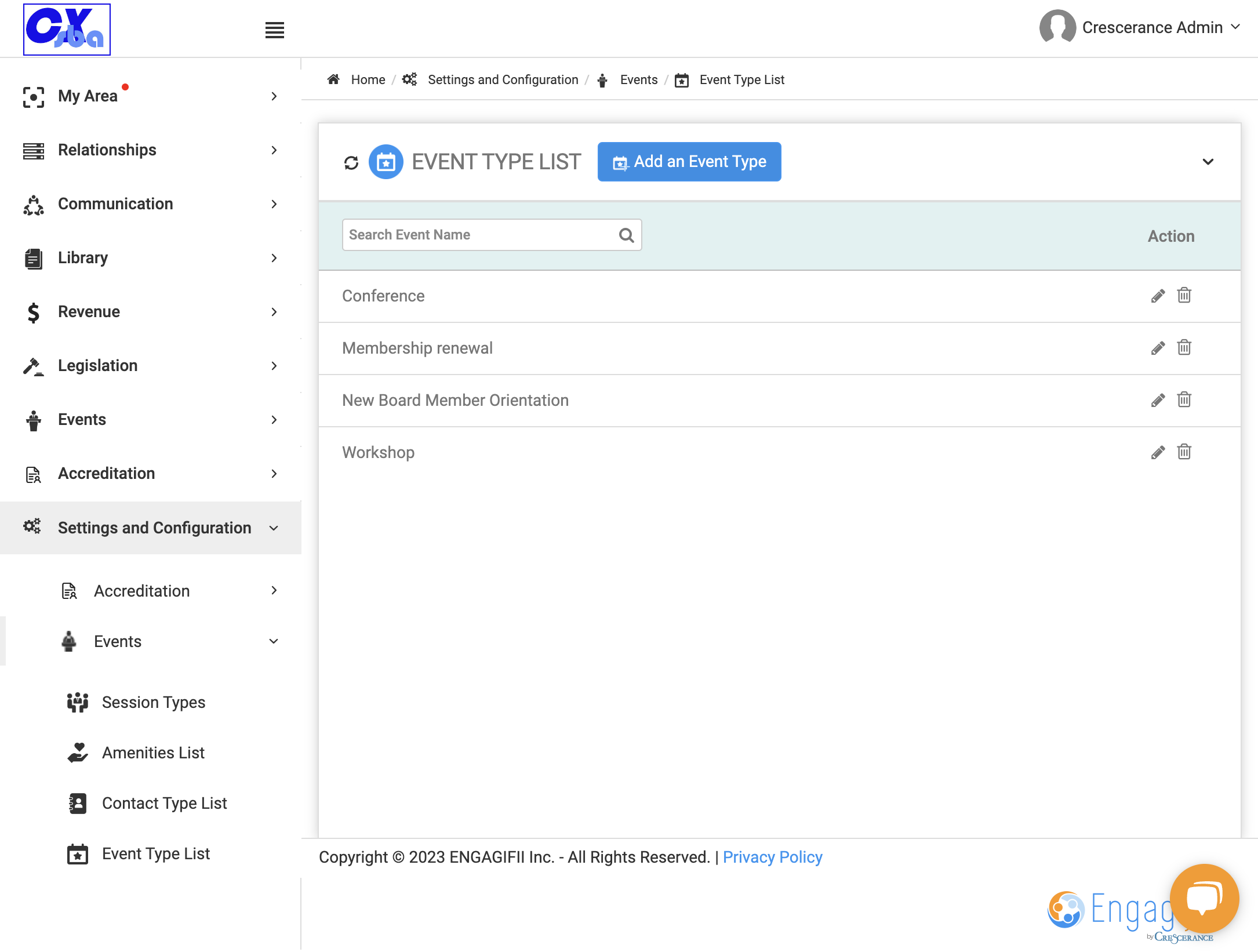This screenshot has height=952, width=1258.
Task: Edit the Workshop event type
Action: click(x=1158, y=452)
